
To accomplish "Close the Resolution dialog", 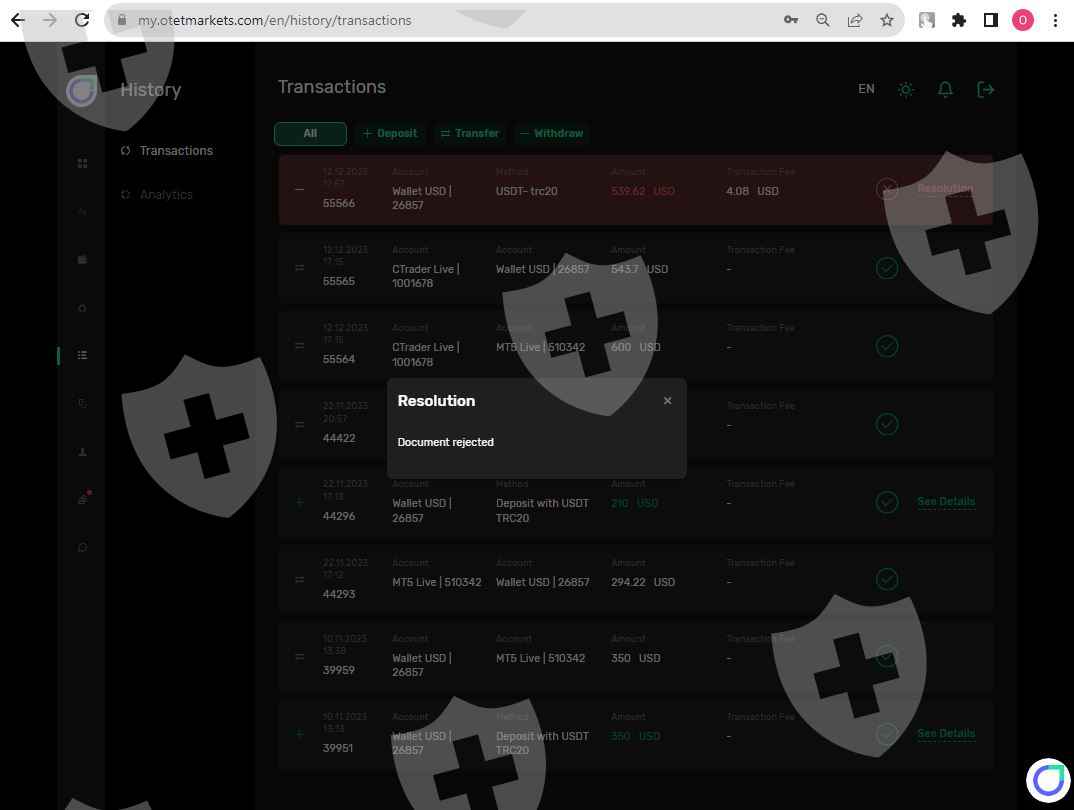I will point(667,401).
